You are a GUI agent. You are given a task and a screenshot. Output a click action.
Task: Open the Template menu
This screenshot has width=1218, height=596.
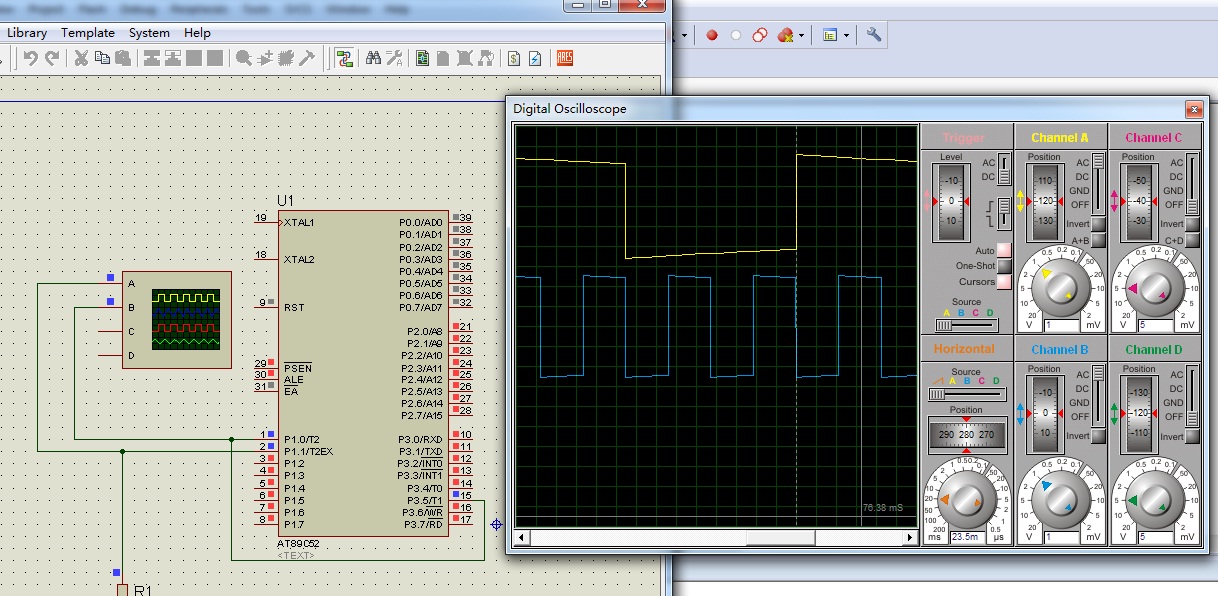coord(88,33)
